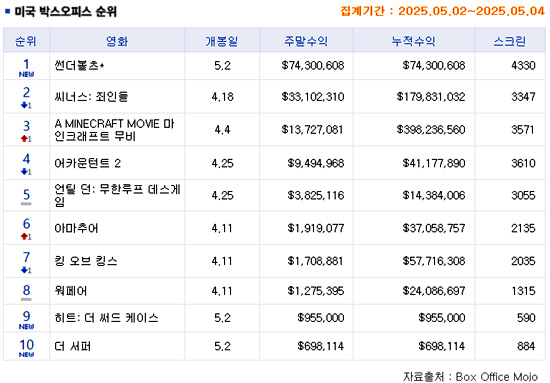Open A MINECRAFT MOVIE 마인크래프트 무비
This screenshot has height=383, width=550.
114,130
